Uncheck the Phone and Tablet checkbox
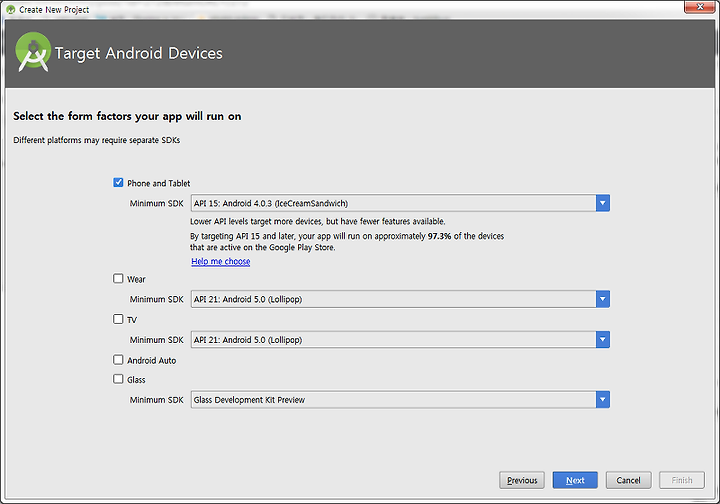Image resolution: width=720 pixels, height=504 pixels. [118, 183]
